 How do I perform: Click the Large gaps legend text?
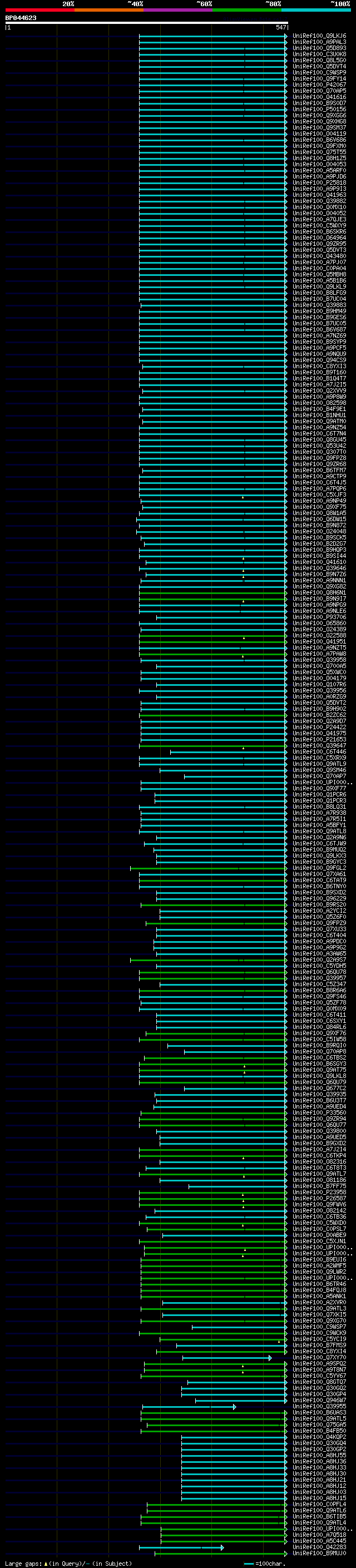tap(68, 1563)
